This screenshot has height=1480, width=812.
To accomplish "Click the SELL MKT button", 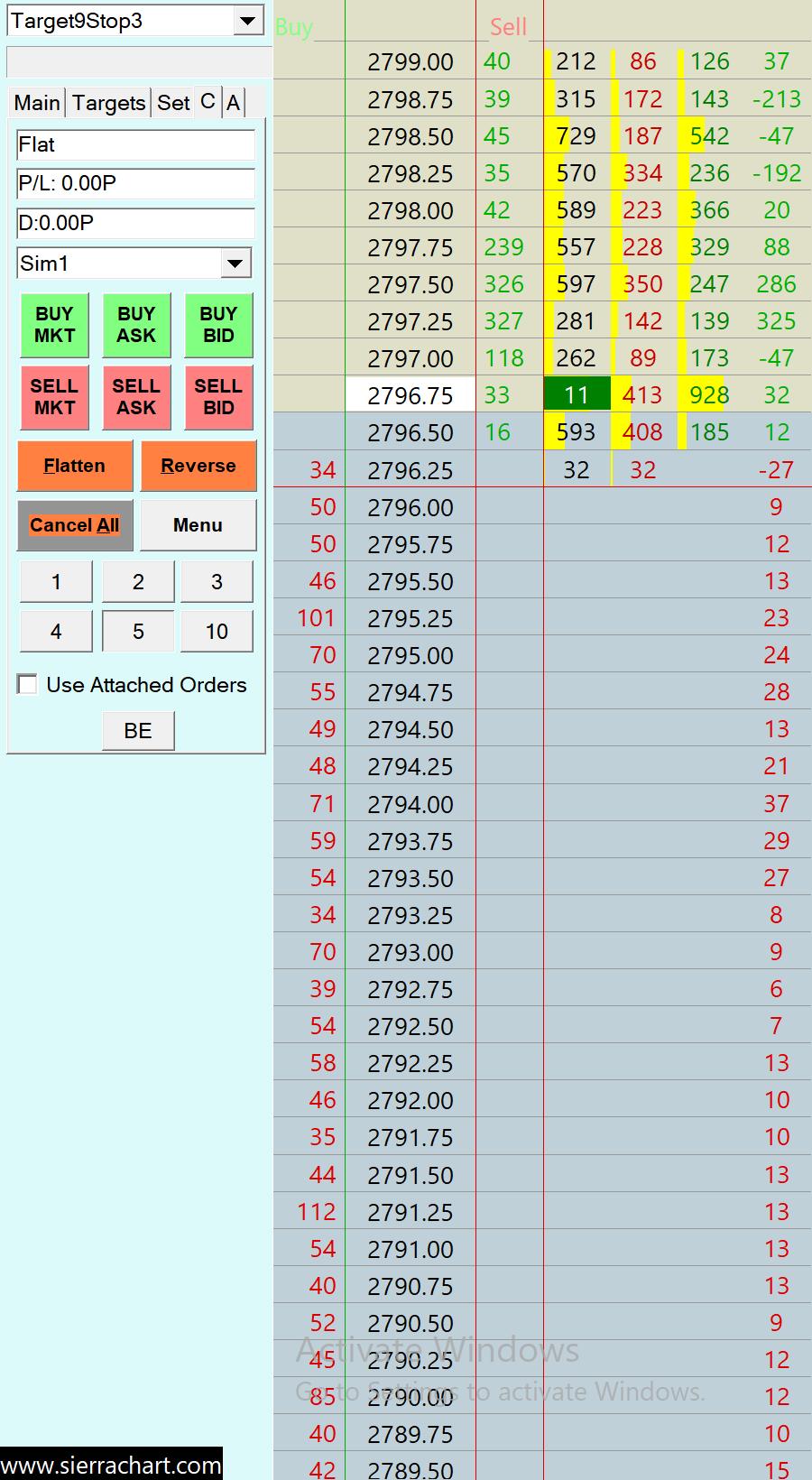I will [x=55, y=397].
